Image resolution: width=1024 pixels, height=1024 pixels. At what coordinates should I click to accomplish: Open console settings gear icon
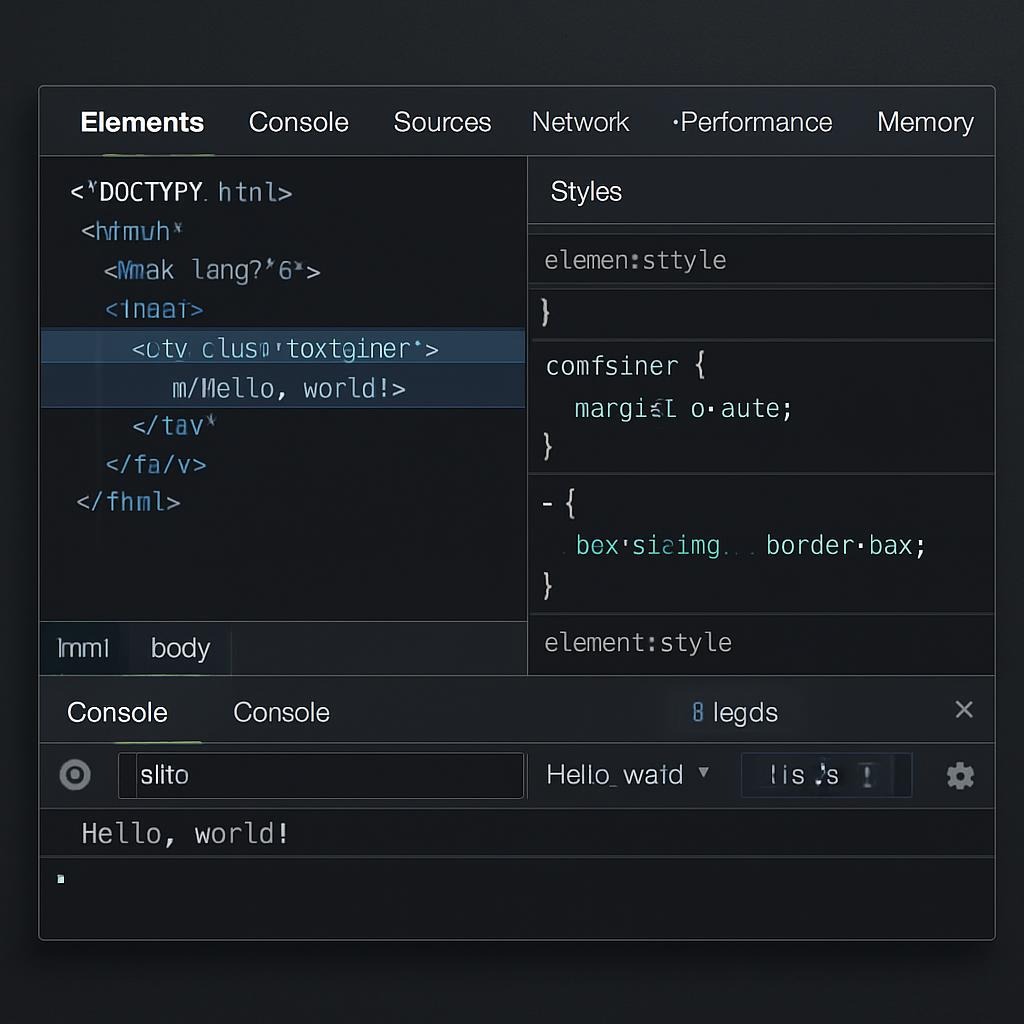[x=960, y=776]
